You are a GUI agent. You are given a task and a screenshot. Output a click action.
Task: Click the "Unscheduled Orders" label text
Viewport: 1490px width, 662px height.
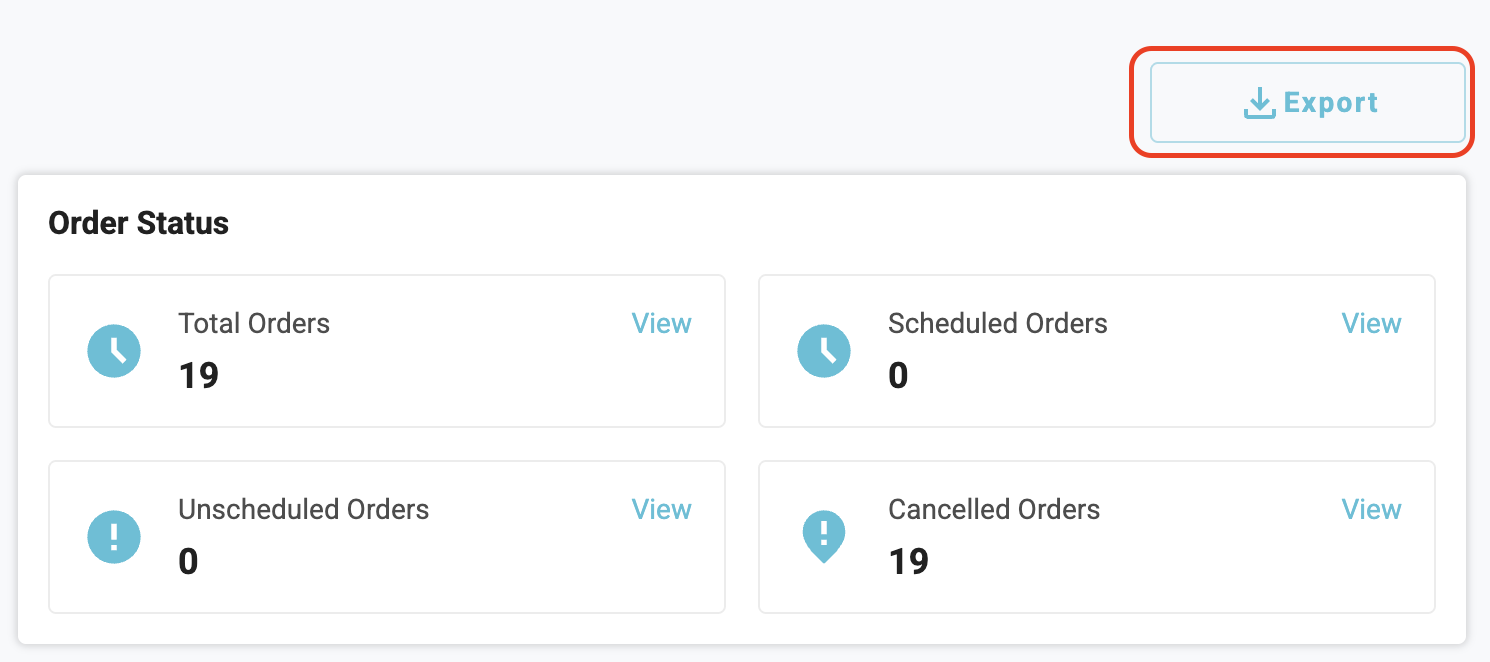(x=303, y=510)
